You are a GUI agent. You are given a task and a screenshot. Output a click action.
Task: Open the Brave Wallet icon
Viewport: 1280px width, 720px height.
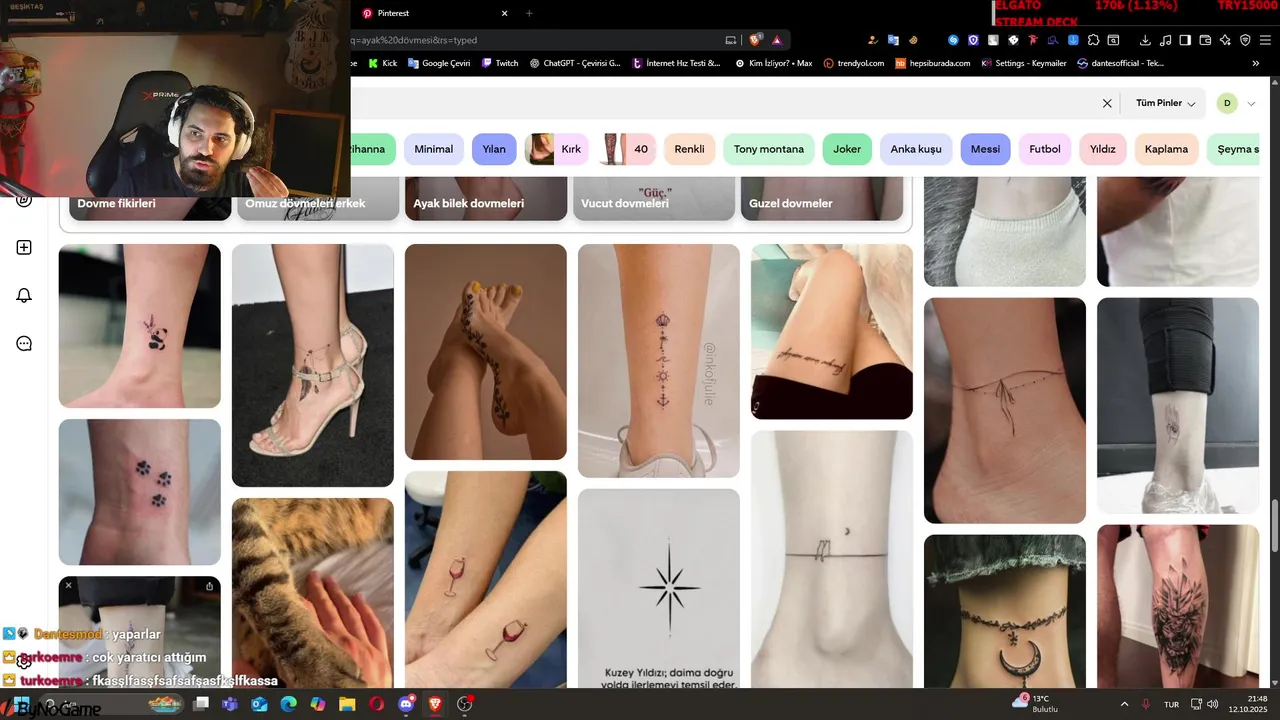(x=1205, y=40)
